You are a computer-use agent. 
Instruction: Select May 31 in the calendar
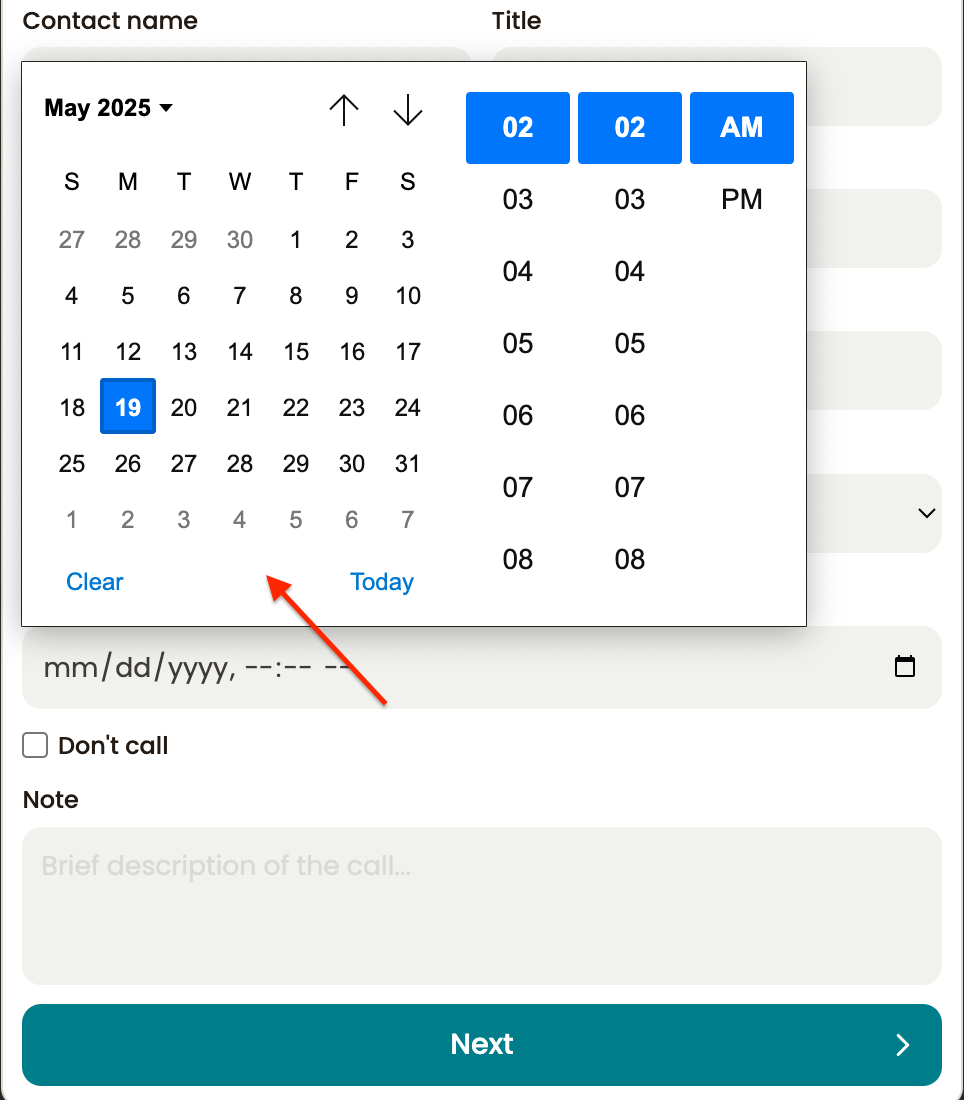(x=408, y=464)
